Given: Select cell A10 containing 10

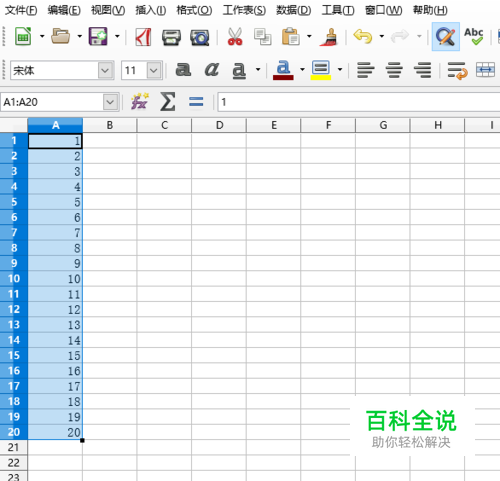Looking at the screenshot, I should pos(55,279).
